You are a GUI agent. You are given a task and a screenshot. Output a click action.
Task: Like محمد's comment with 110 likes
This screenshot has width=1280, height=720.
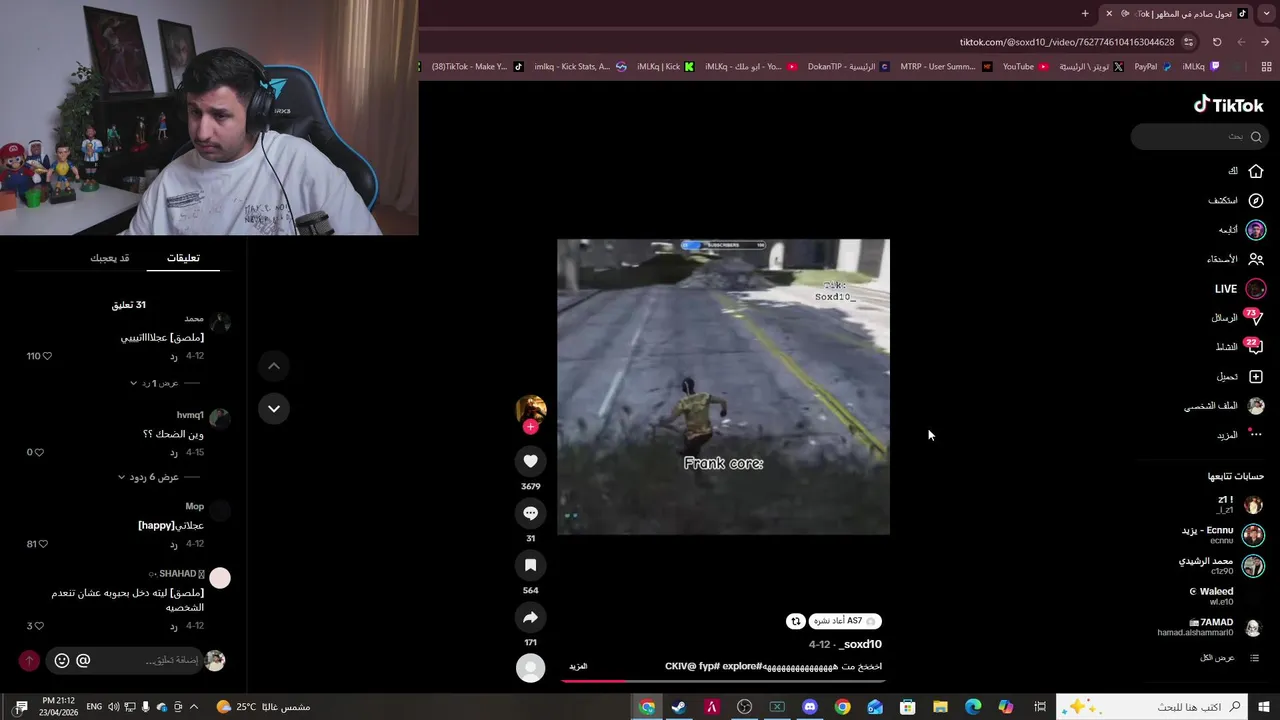(x=47, y=356)
